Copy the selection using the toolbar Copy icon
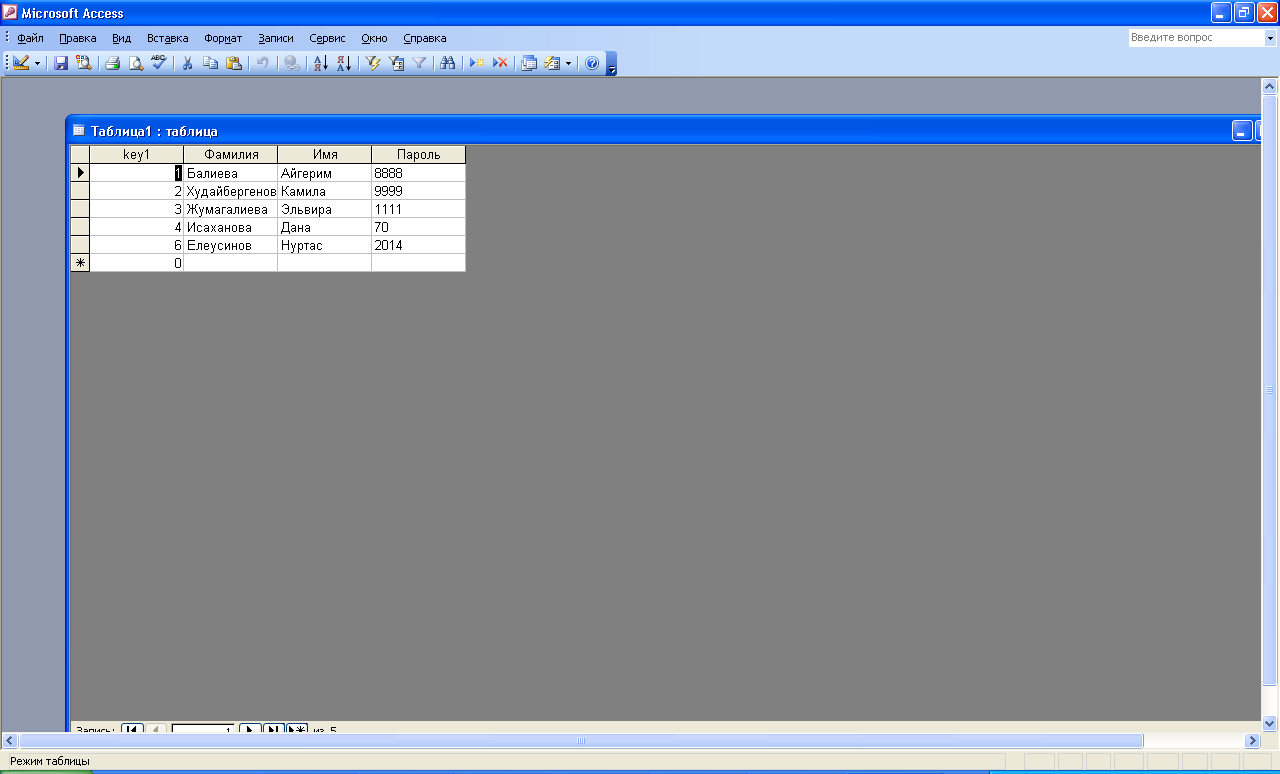Viewport: 1280px width, 774px height. 210,63
